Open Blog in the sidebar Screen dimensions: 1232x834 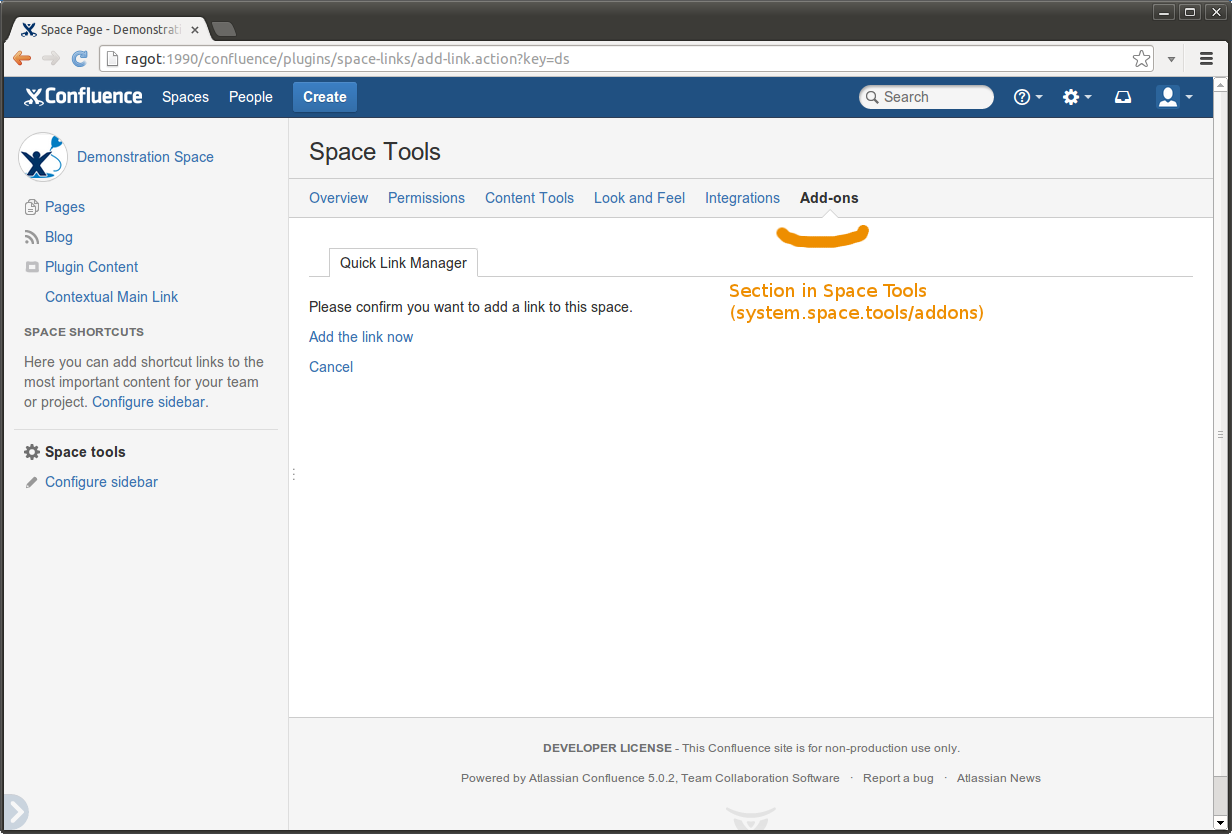[59, 237]
